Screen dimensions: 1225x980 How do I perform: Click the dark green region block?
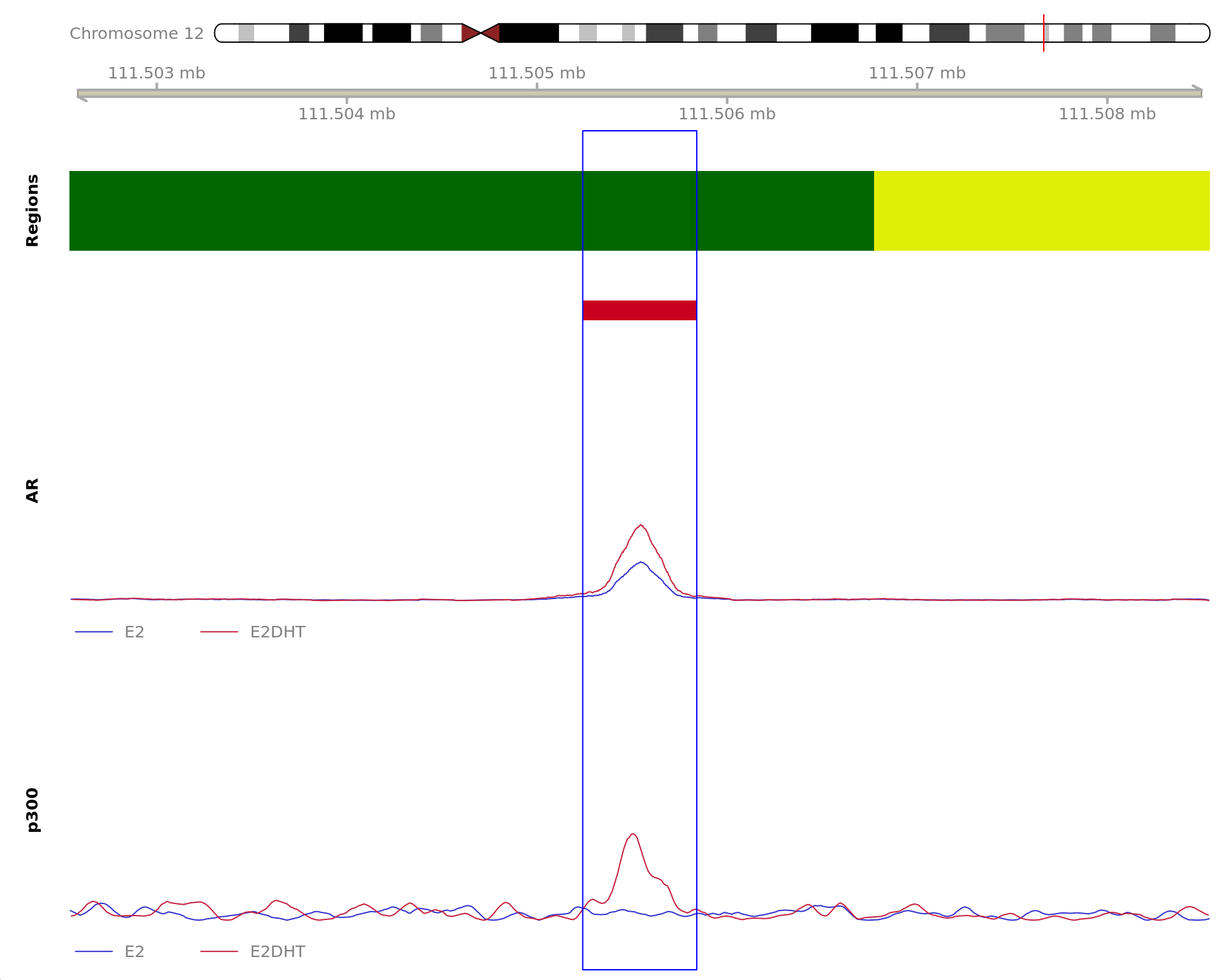[x=471, y=211]
